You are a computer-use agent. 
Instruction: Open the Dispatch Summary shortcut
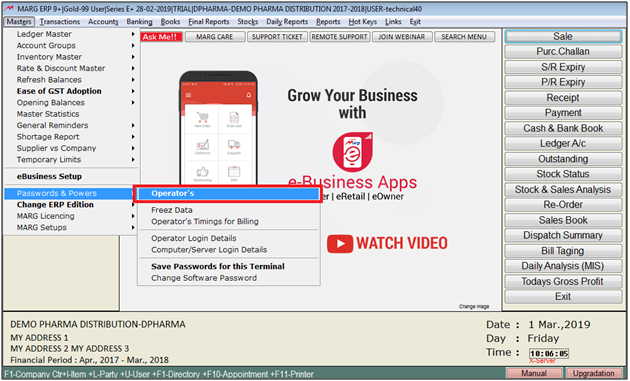[563, 236]
